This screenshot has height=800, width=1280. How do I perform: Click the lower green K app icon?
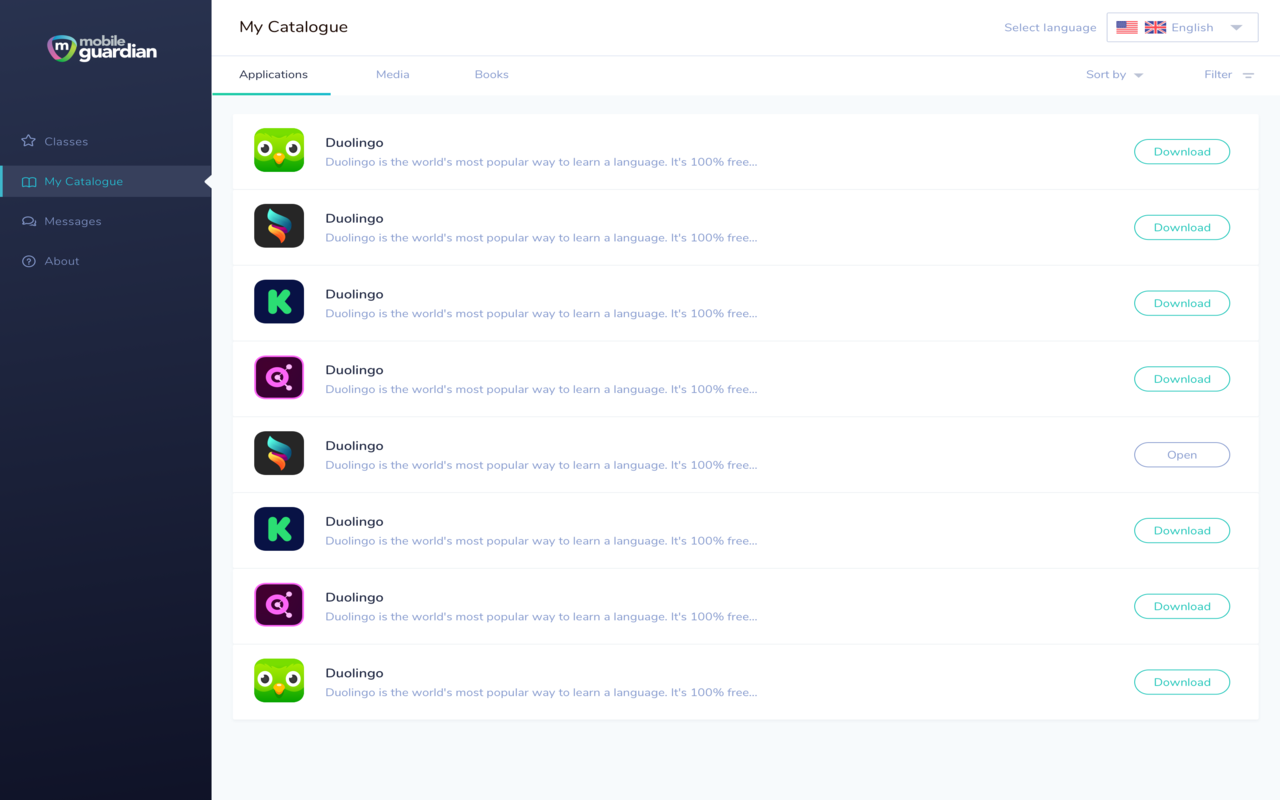click(279, 530)
